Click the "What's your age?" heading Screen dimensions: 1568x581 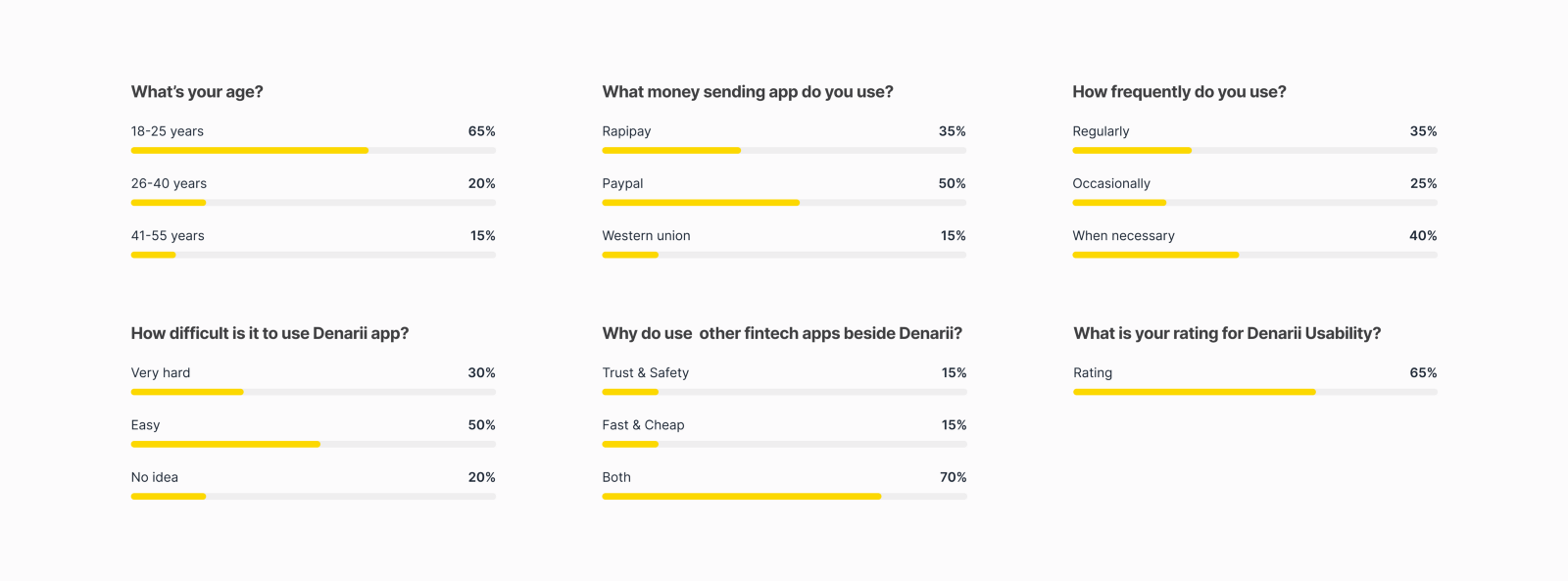click(x=197, y=92)
